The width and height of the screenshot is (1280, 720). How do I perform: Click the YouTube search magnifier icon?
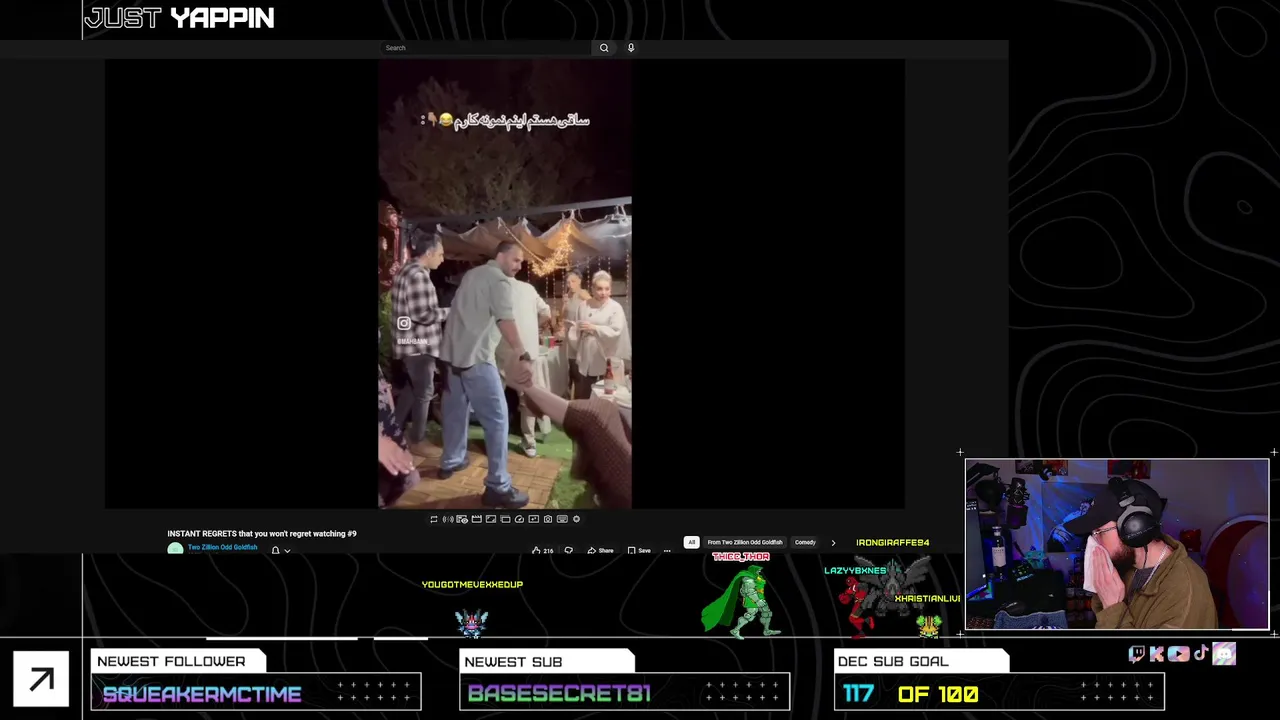point(604,48)
